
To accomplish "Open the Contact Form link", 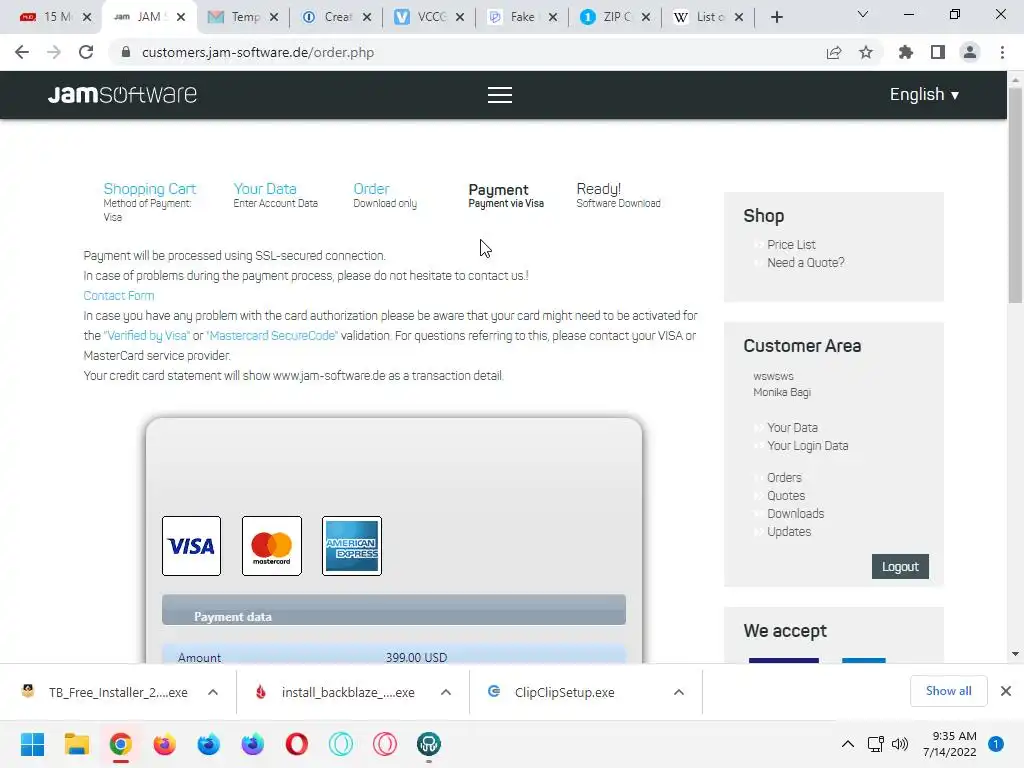I will [119, 296].
